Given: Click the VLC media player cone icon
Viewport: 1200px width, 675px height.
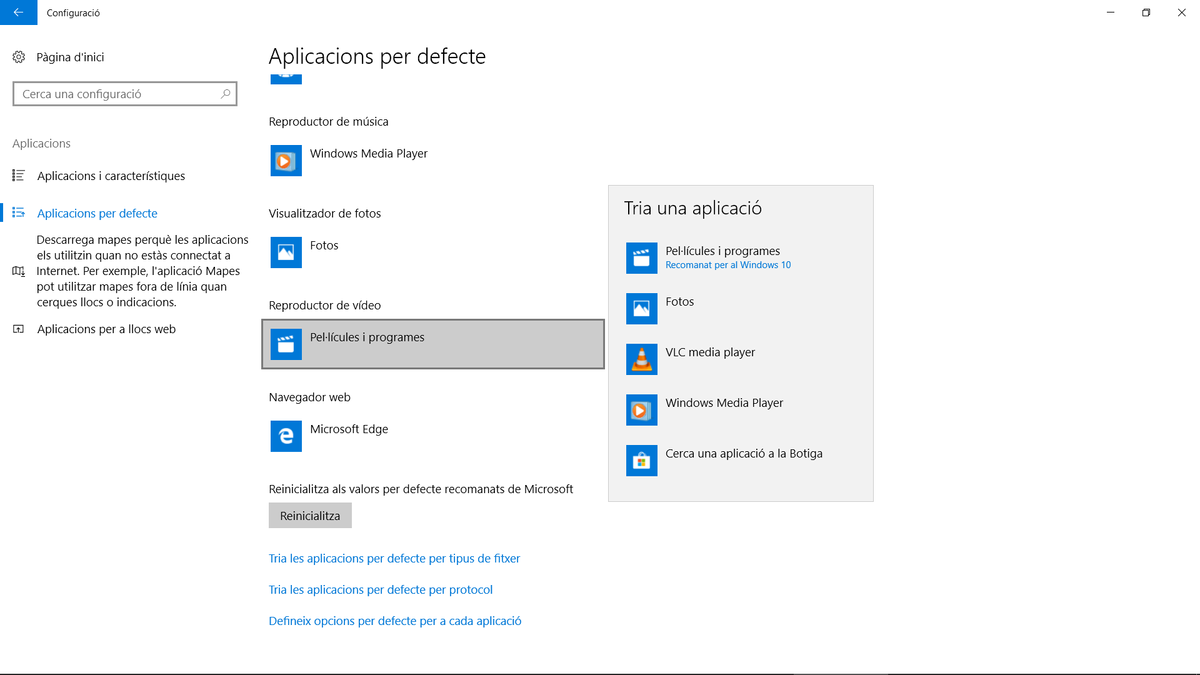Looking at the screenshot, I should pyautogui.click(x=641, y=359).
